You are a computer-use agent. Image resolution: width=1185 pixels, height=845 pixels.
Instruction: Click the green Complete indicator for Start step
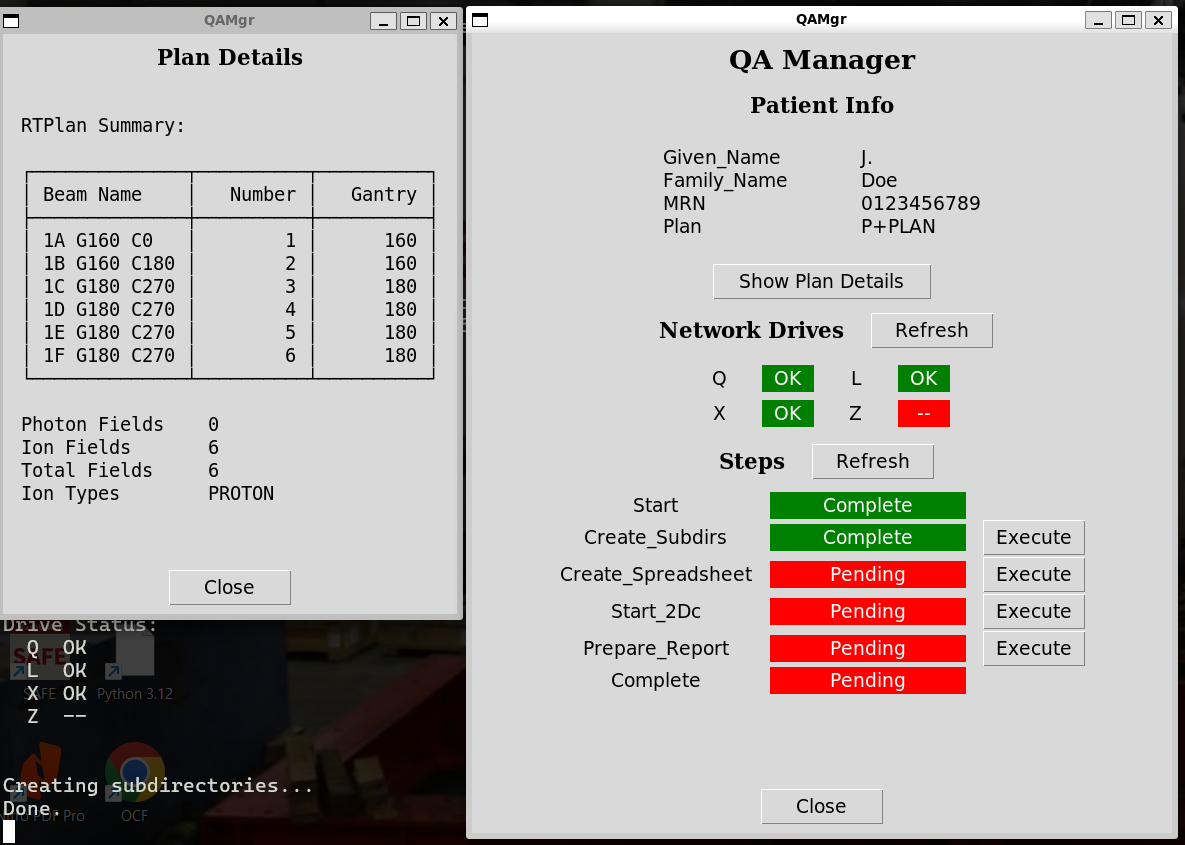[867, 505]
